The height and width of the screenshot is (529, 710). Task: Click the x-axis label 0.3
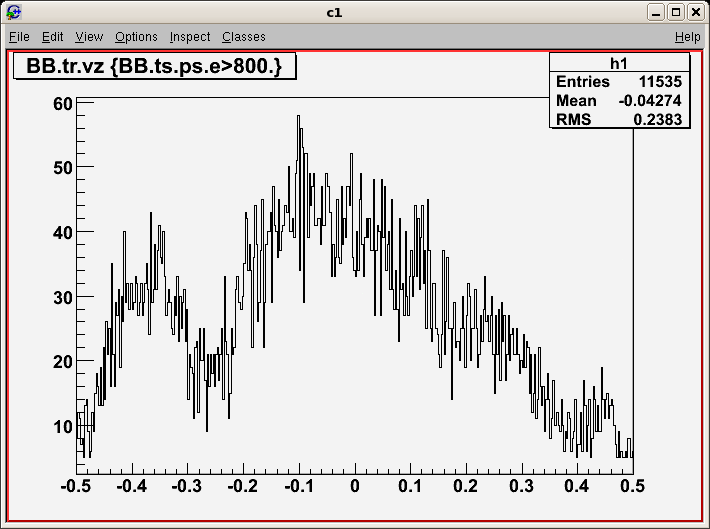pyautogui.click(x=522, y=486)
